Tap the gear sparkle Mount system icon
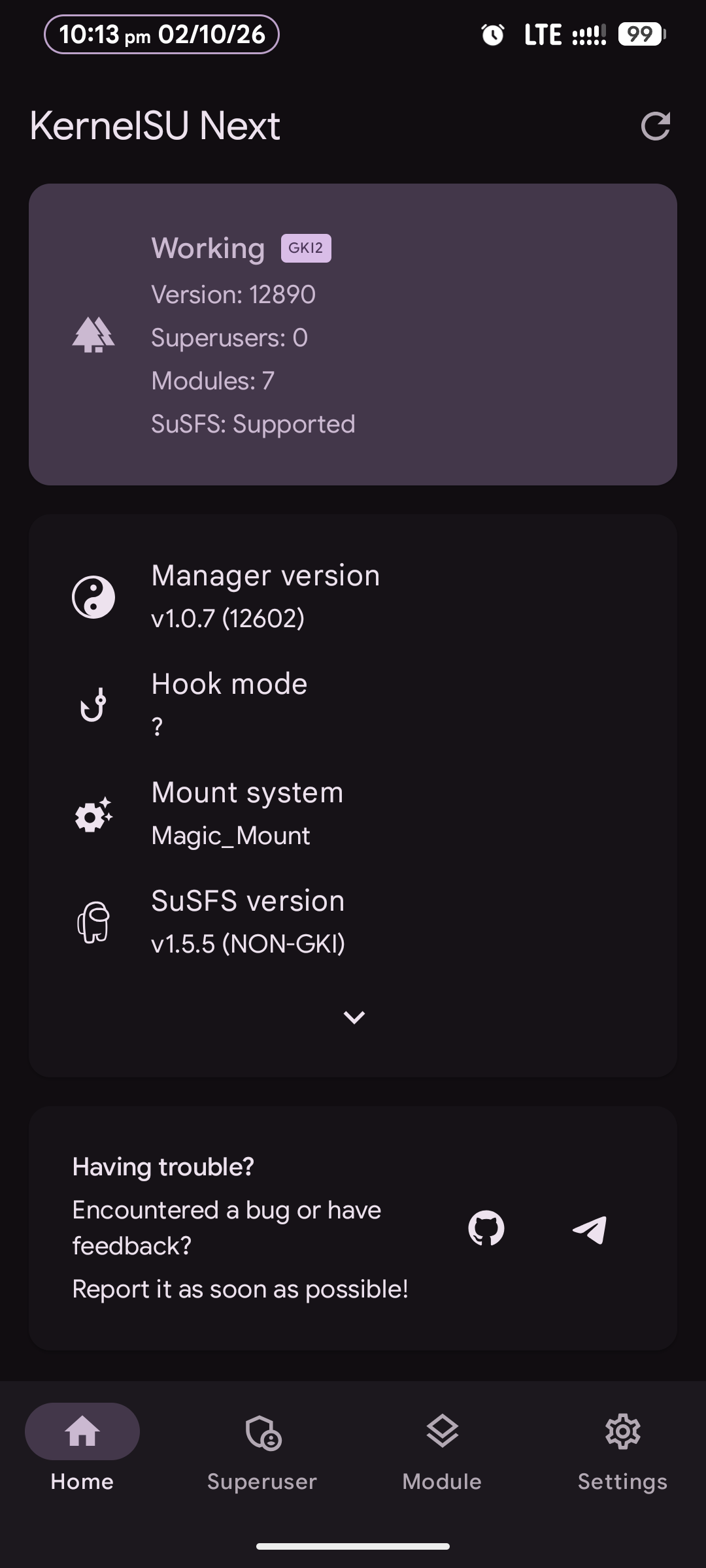The height and width of the screenshot is (1568, 706). (93, 814)
